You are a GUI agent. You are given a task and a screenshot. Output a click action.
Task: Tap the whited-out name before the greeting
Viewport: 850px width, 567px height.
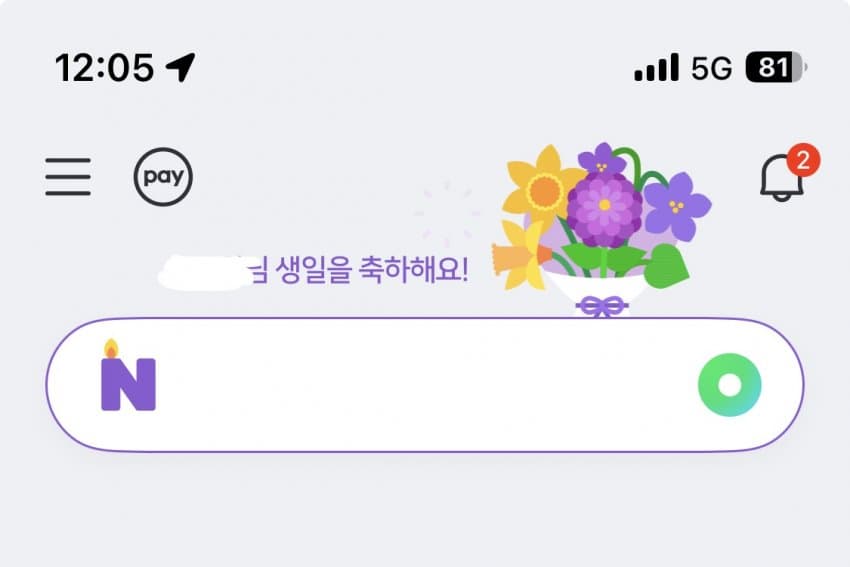coord(204,271)
